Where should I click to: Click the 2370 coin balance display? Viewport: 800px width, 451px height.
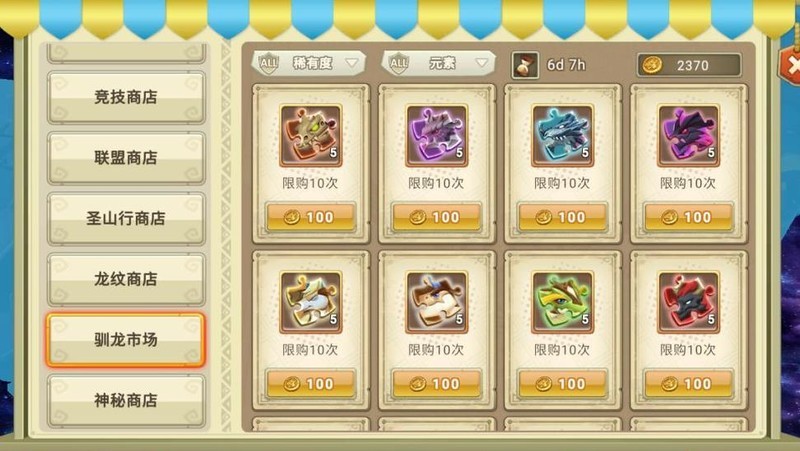[x=689, y=65]
